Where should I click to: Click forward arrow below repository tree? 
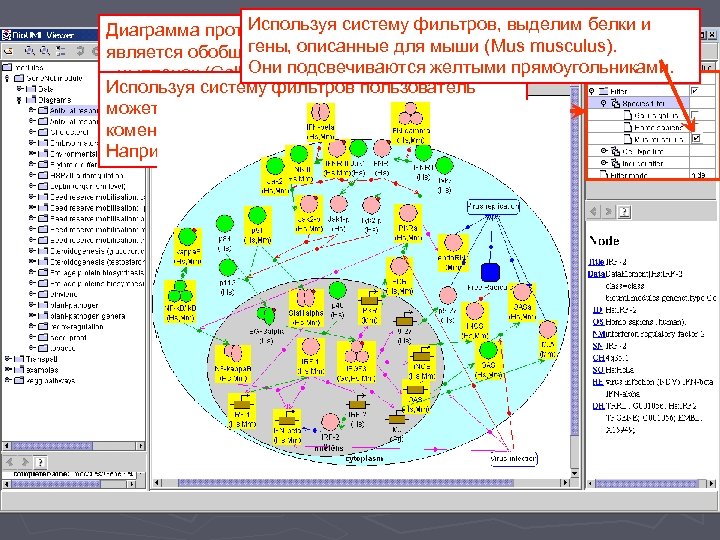[x=25, y=462]
